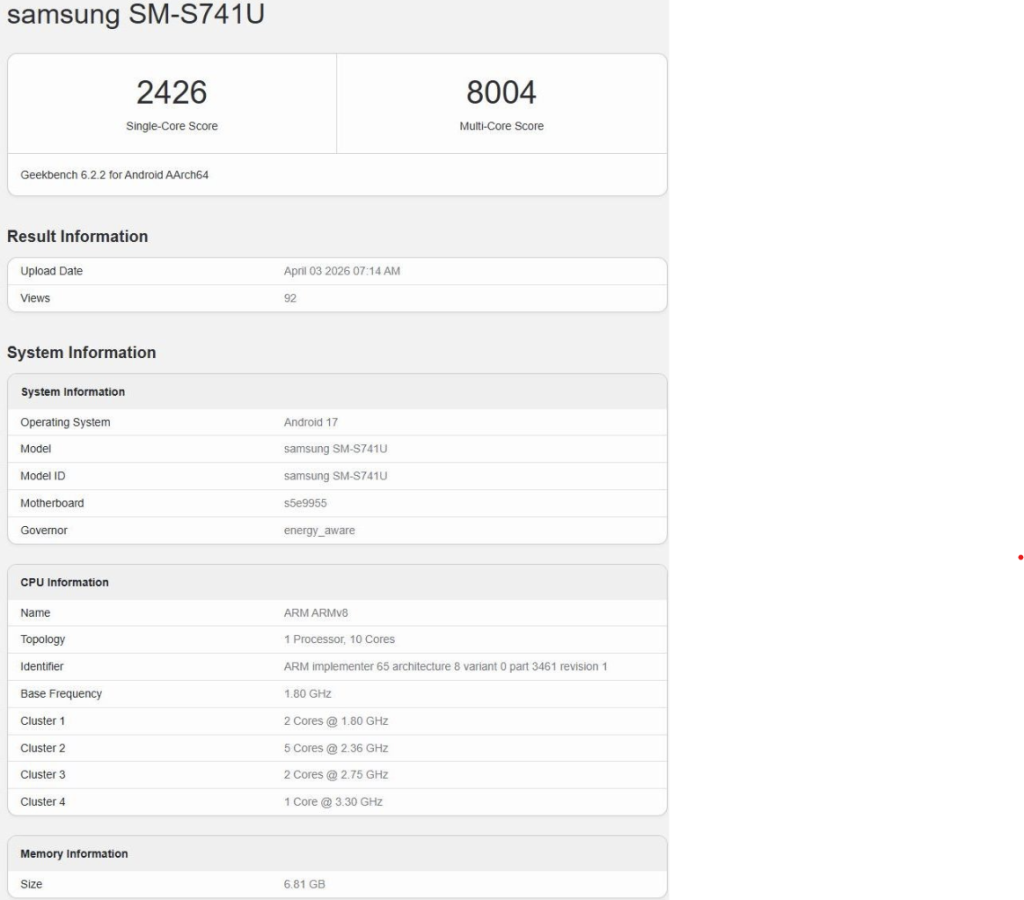Select 2 Cores @ 1.80 GHz value
The height and width of the screenshot is (900, 1024).
(x=336, y=722)
